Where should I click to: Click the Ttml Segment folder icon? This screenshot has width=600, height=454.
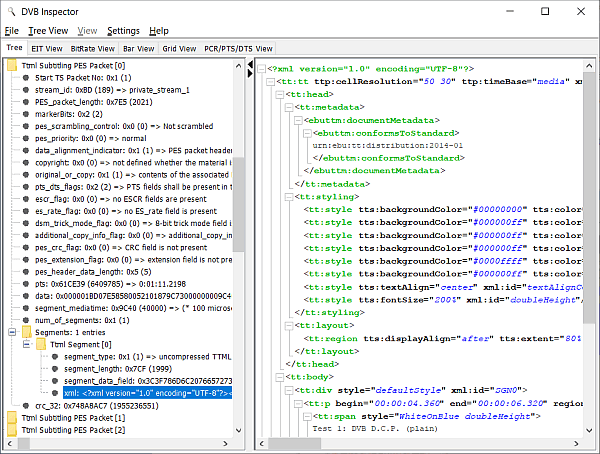(x=40, y=345)
